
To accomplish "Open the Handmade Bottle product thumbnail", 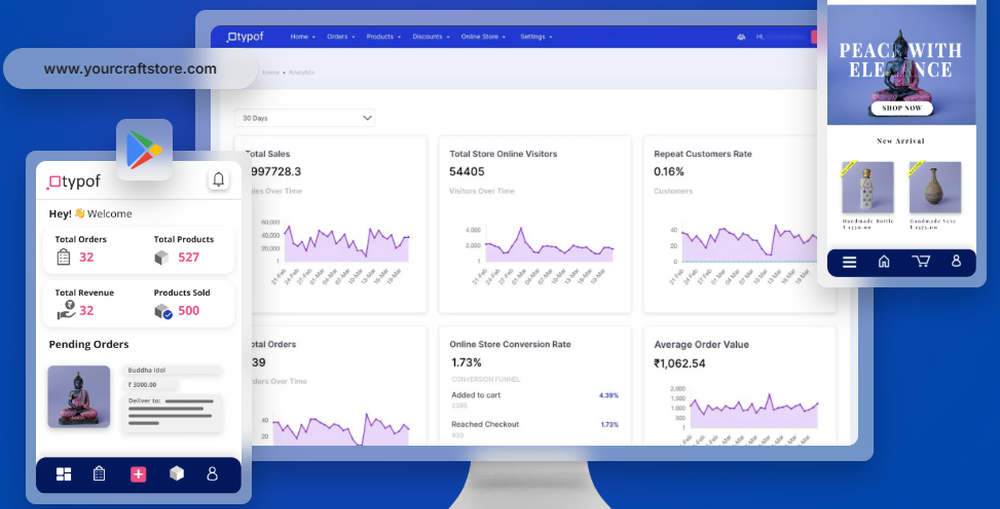I will (x=867, y=187).
